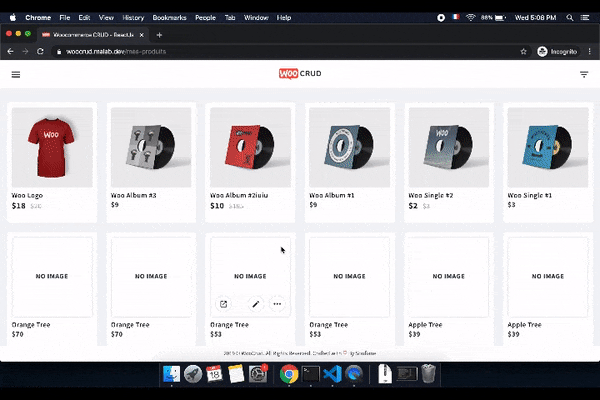Viewport: 600px width, 400px height.
Task: Click the Woo Single #2 title
Action: pyautogui.click(x=430, y=195)
